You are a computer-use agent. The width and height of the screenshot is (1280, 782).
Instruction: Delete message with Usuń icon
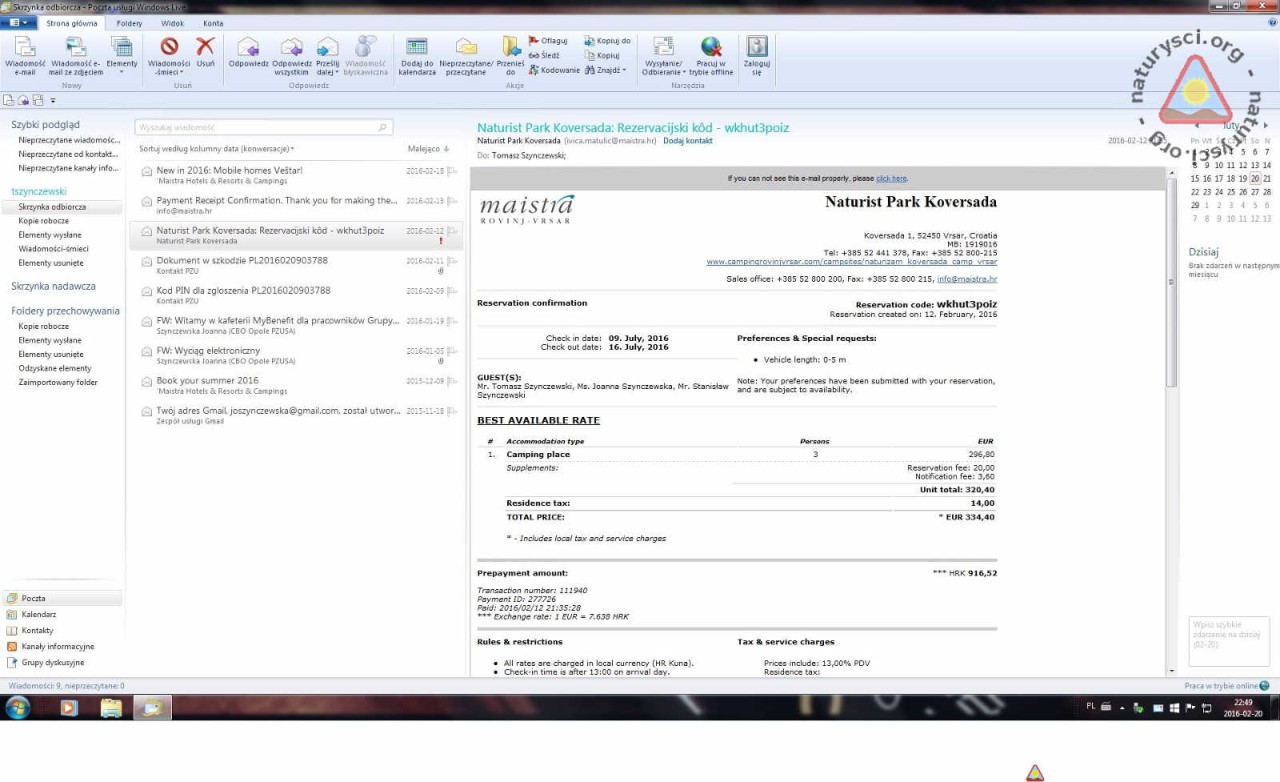pyautogui.click(x=205, y=52)
